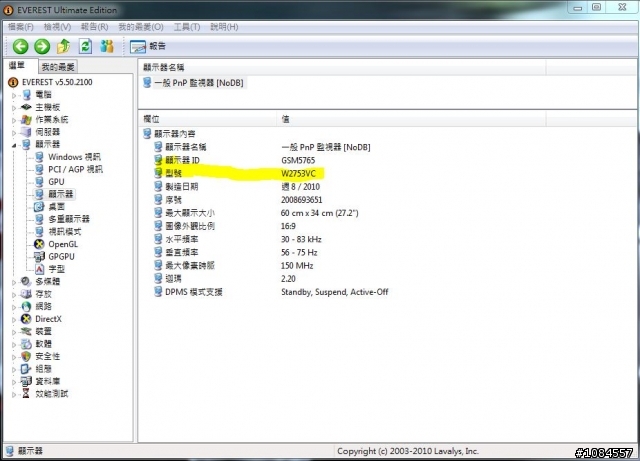Click the 存放 storage icon in tree
The height and width of the screenshot is (461, 640).
[26, 294]
